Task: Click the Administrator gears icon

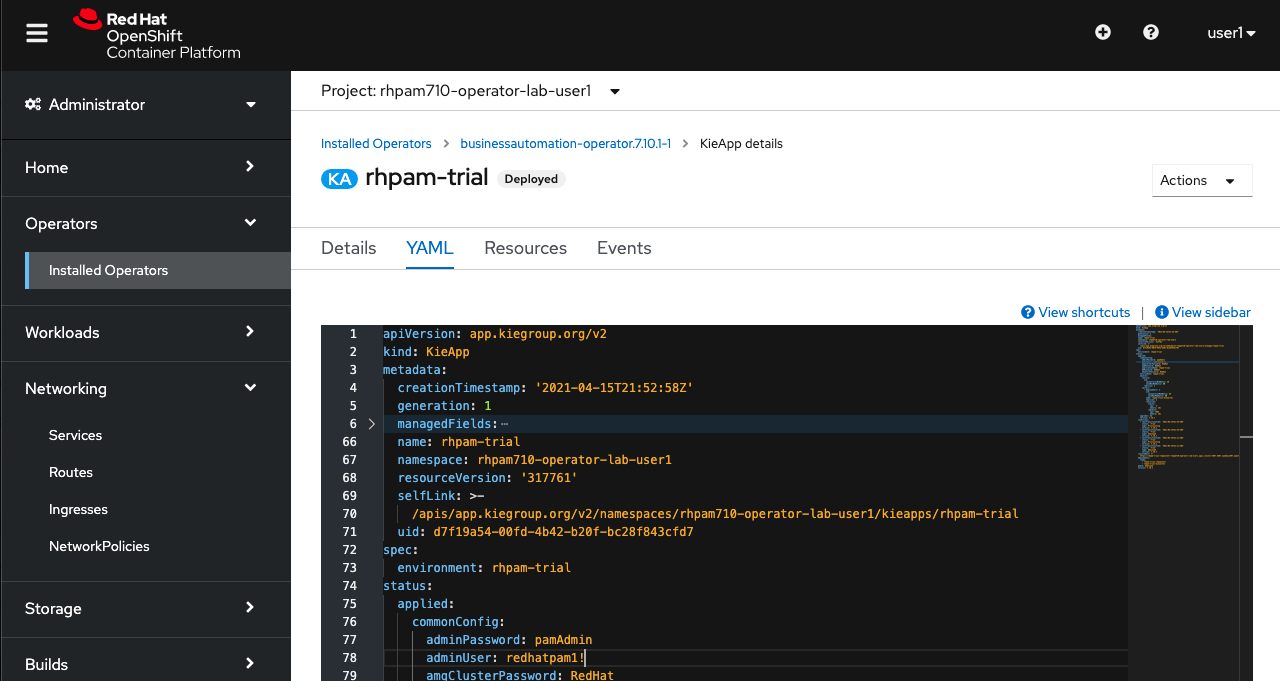Action: click(x=33, y=104)
